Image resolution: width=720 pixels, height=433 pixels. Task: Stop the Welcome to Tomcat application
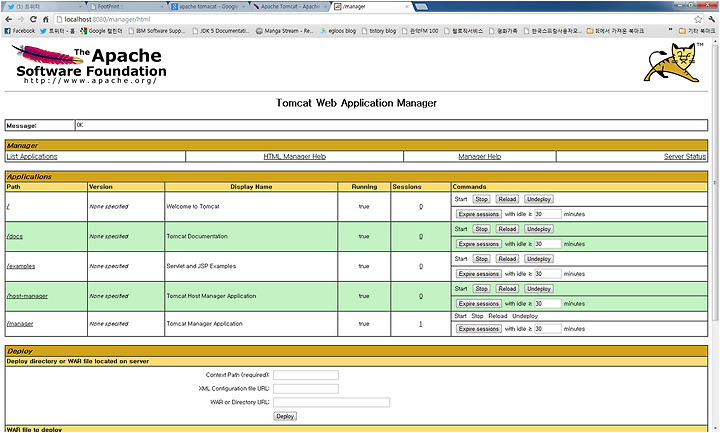click(481, 199)
